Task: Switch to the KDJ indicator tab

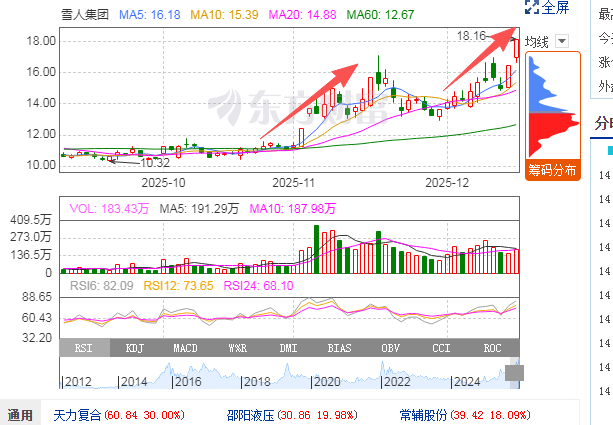Action: [135, 348]
